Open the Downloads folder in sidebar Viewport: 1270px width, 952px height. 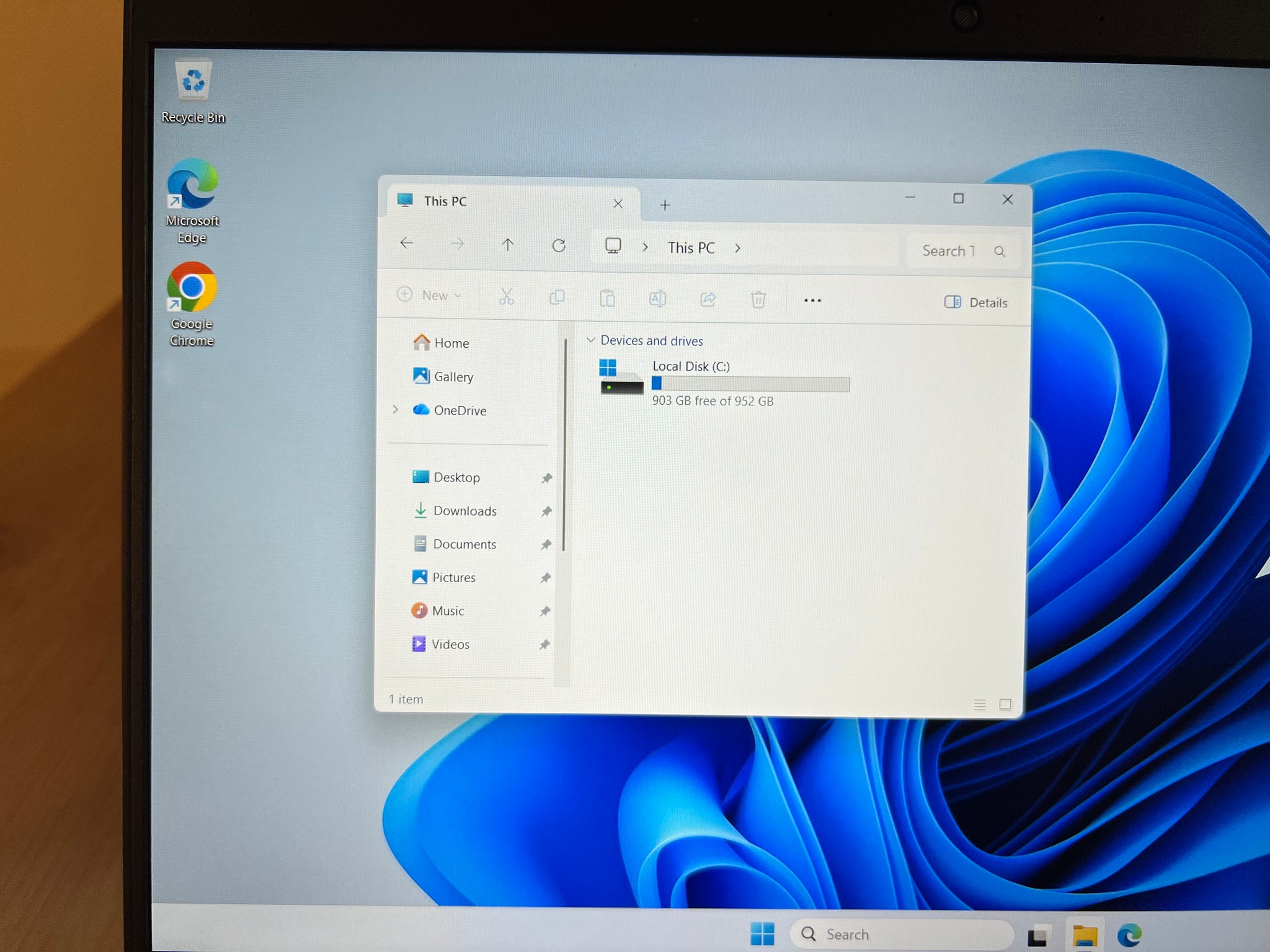click(x=455, y=511)
